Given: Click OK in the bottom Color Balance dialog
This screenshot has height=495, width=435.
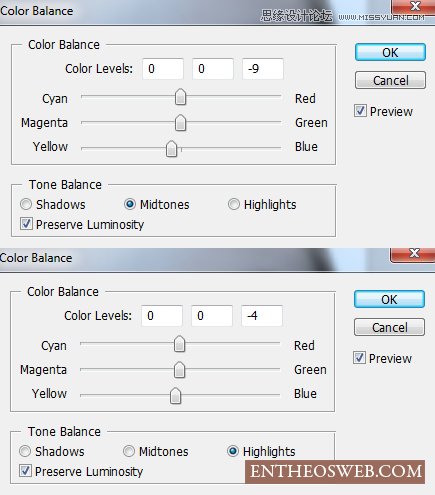Looking at the screenshot, I should 389,299.
